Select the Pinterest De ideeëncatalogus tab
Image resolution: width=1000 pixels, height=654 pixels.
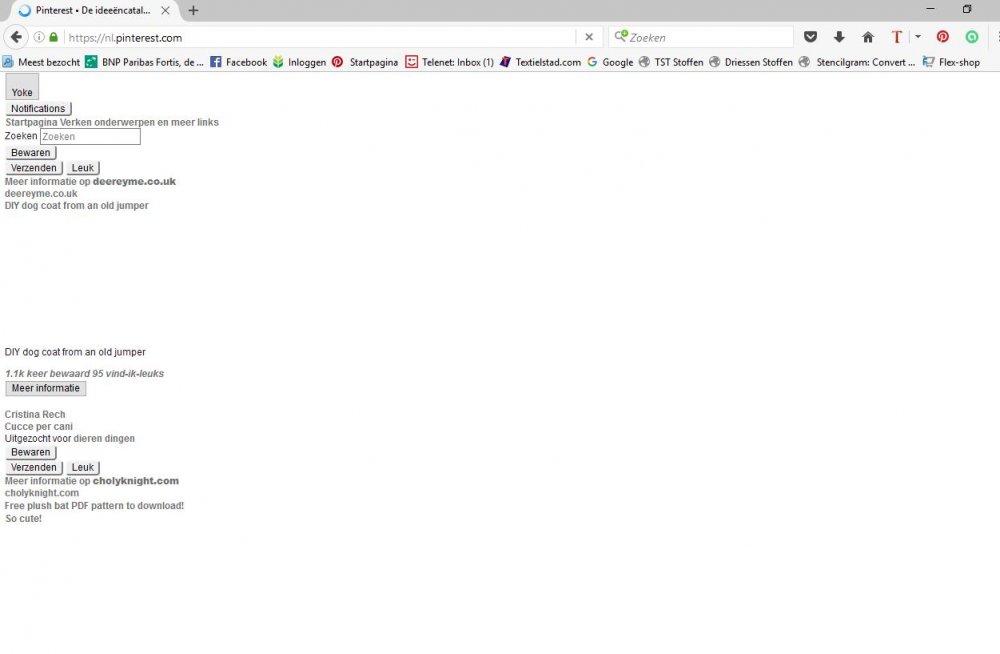pyautogui.click(x=92, y=10)
